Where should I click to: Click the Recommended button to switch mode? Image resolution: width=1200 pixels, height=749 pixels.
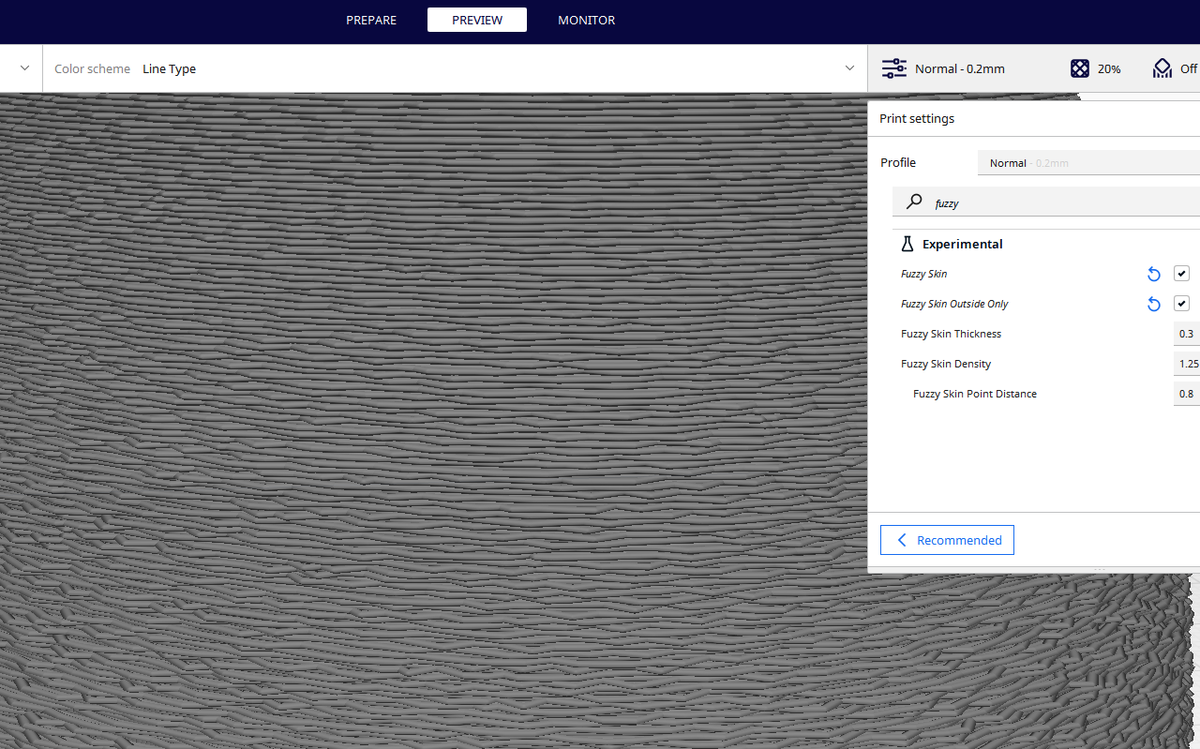[946, 539]
